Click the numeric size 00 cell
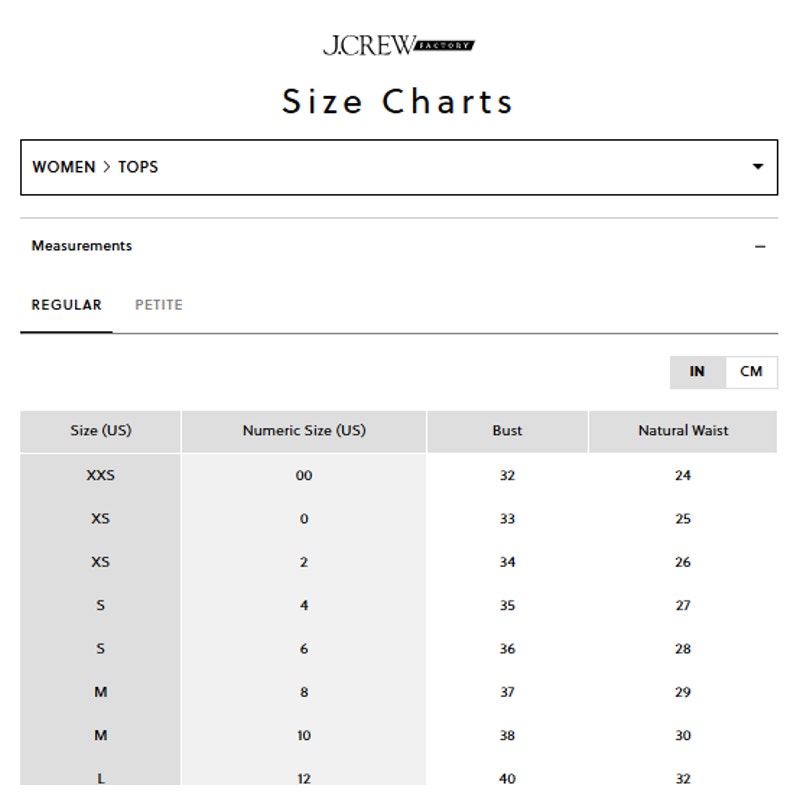 (x=304, y=476)
